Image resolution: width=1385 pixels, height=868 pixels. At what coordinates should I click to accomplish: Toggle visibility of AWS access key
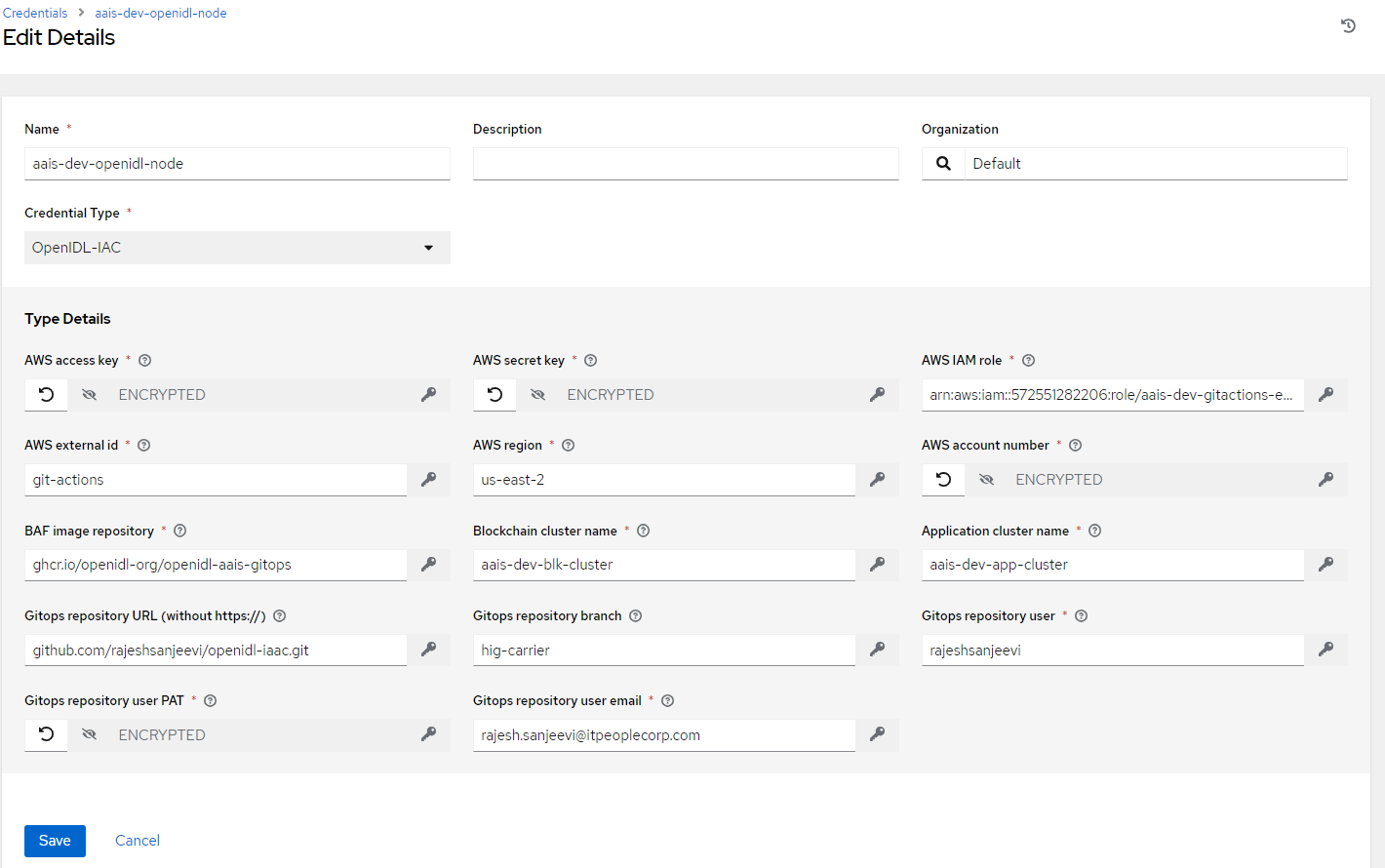(x=89, y=395)
